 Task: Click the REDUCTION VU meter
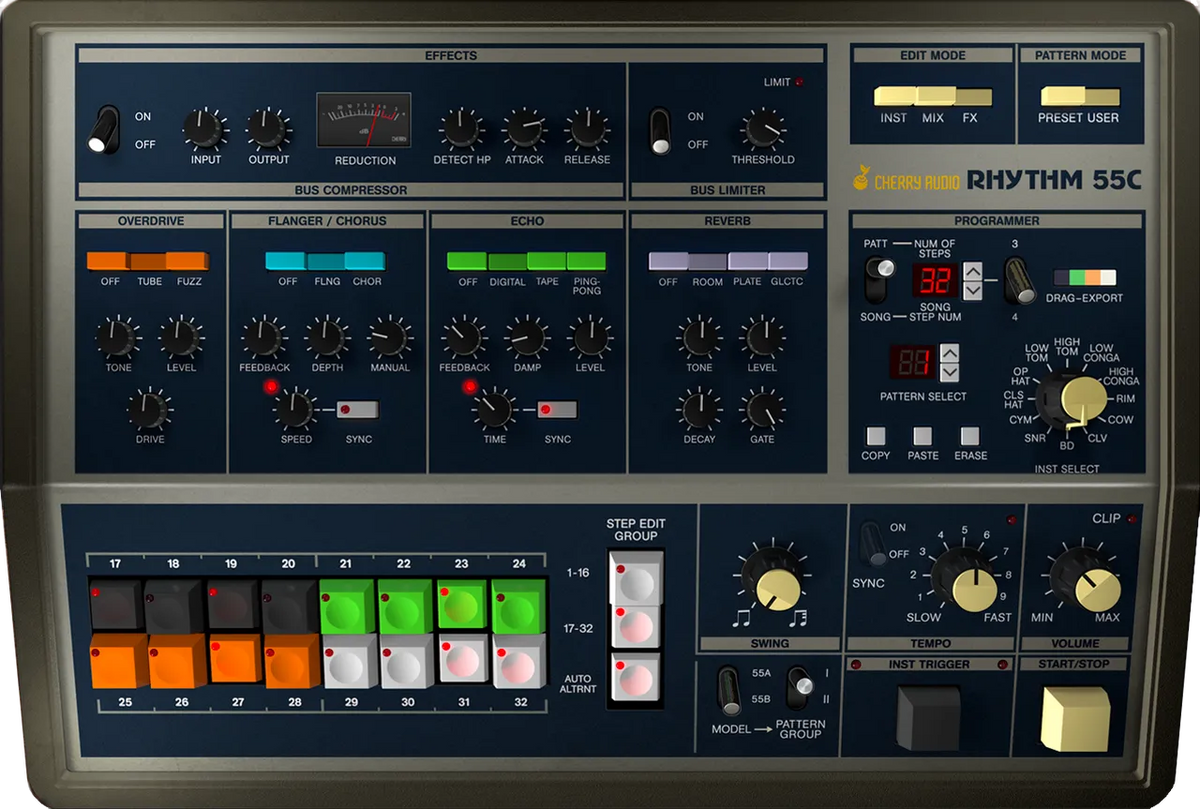pos(364,121)
